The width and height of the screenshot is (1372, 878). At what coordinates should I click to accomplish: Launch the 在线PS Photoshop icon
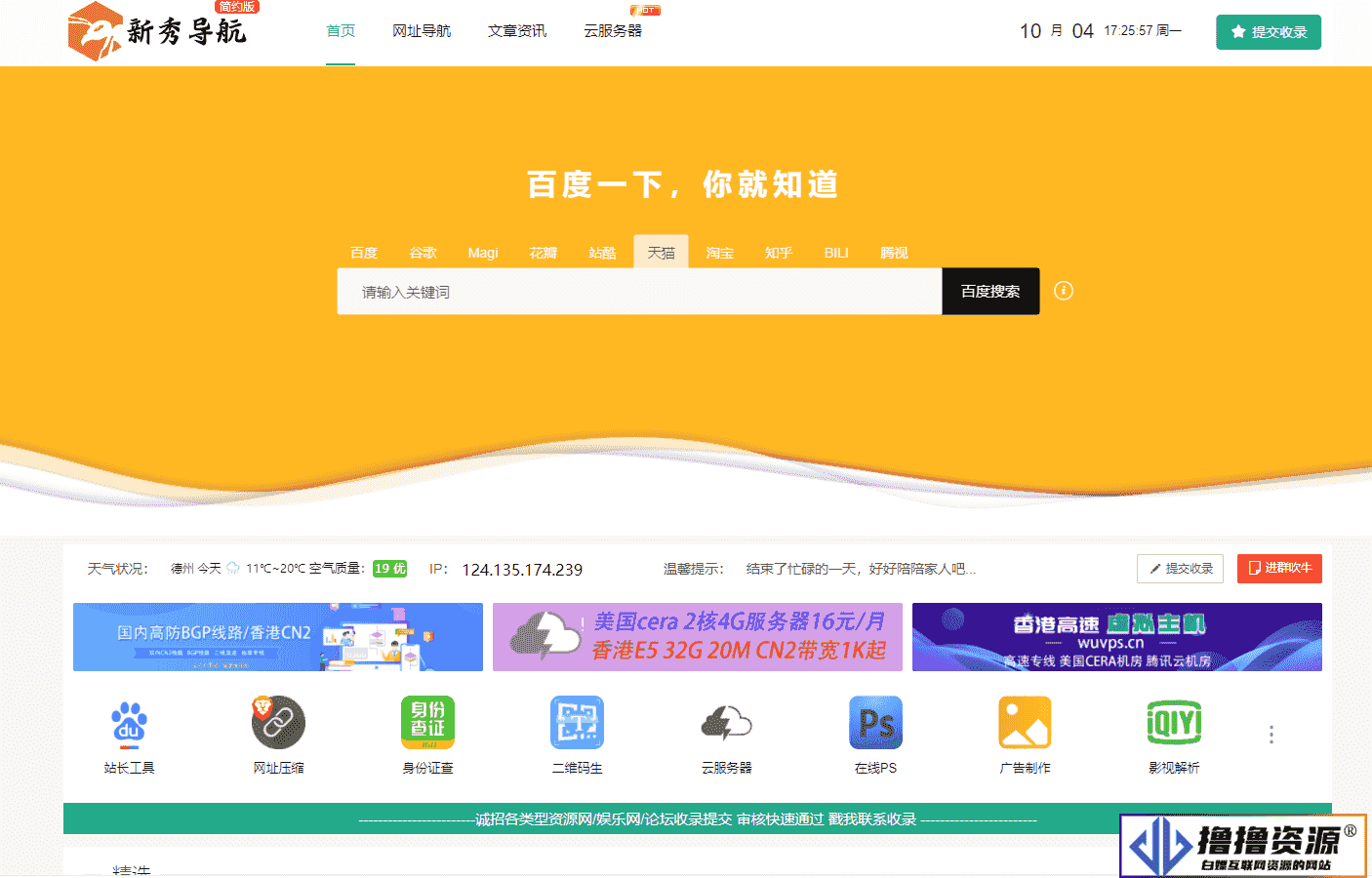point(875,723)
